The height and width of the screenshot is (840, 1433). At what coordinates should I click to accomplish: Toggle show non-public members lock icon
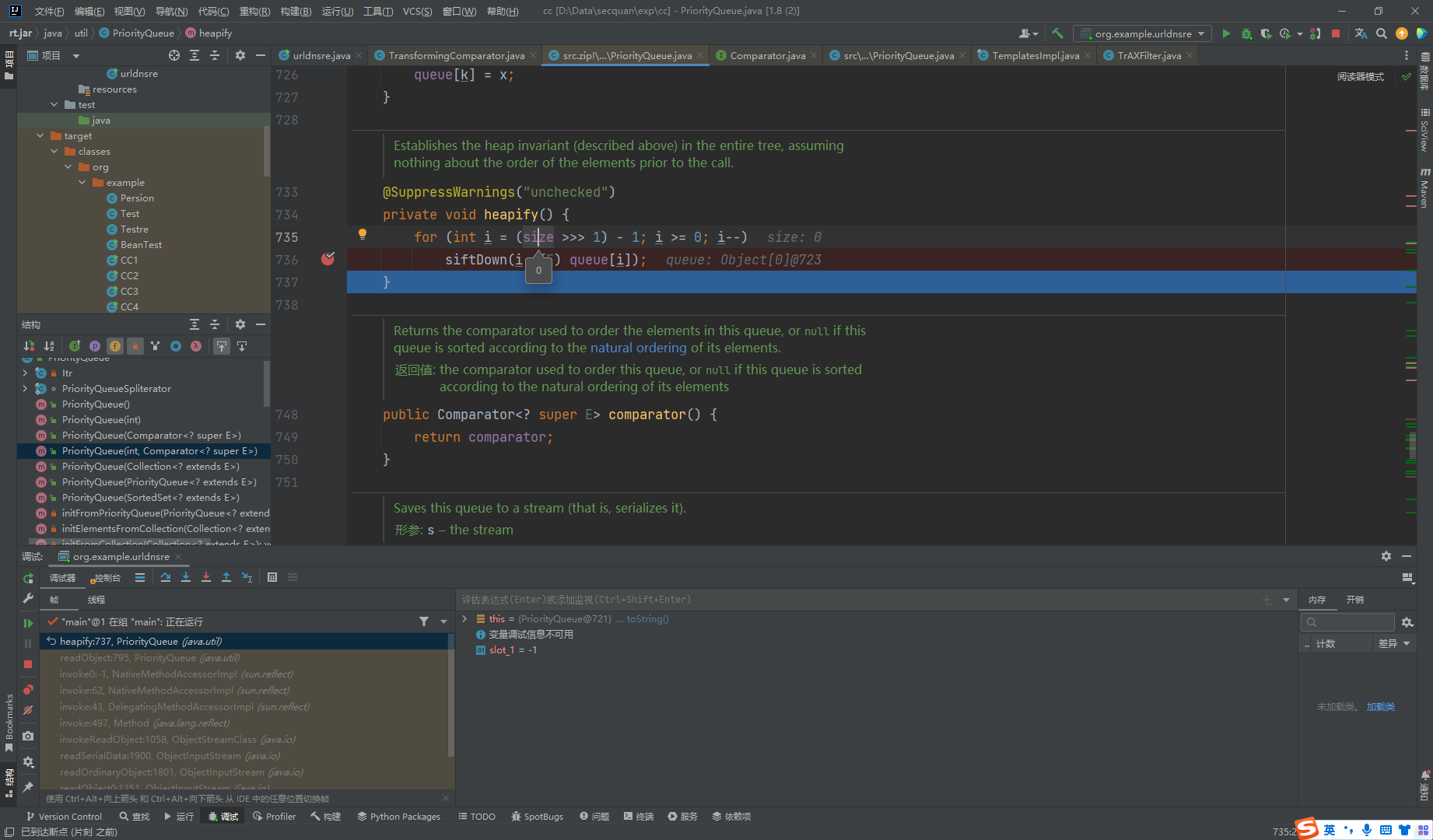[135, 346]
